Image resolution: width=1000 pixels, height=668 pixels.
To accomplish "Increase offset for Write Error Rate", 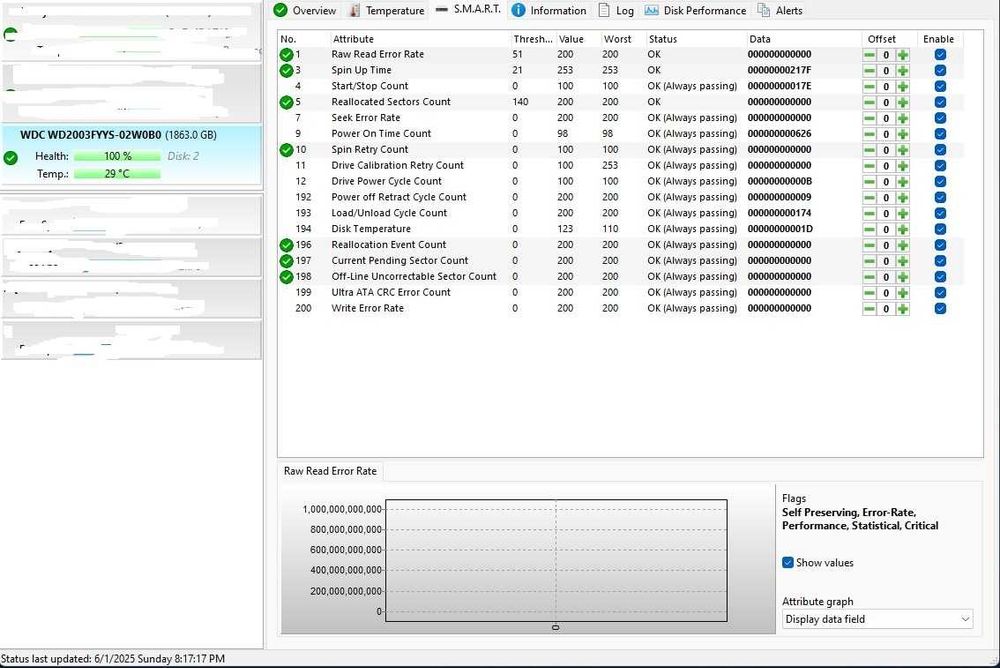I will pos(902,309).
